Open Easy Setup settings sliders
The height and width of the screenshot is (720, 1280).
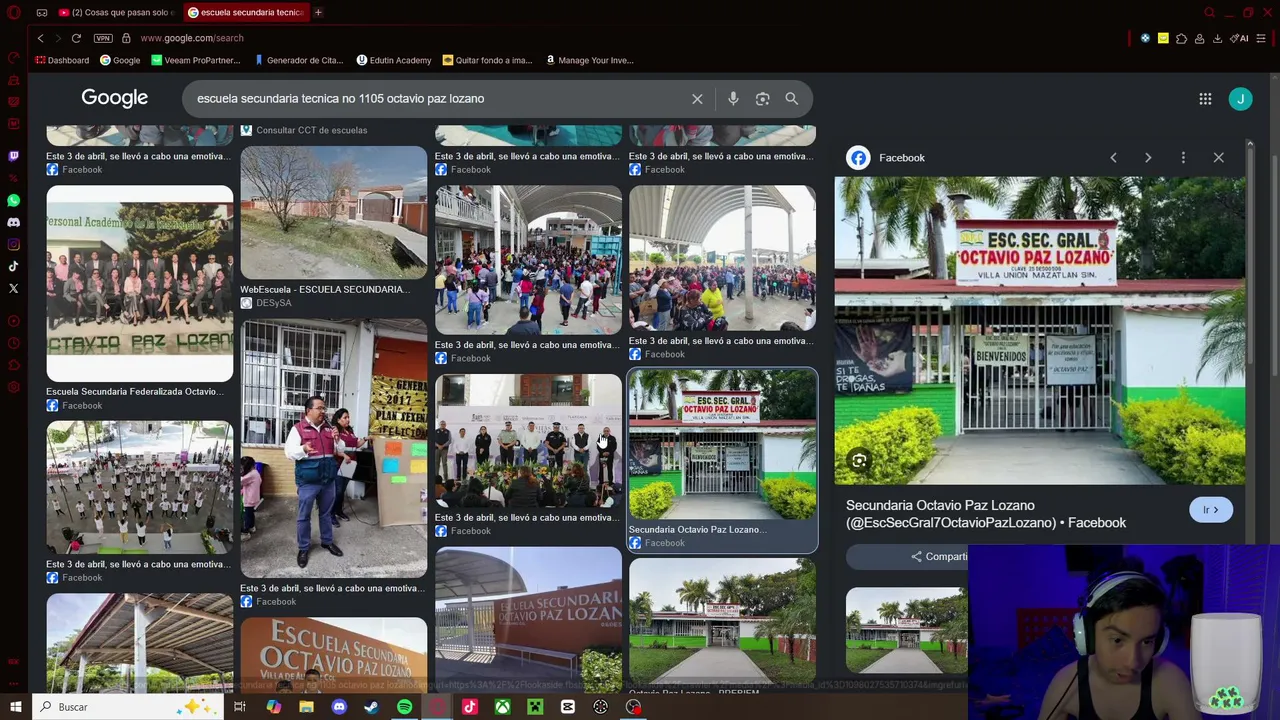[x=1262, y=39]
